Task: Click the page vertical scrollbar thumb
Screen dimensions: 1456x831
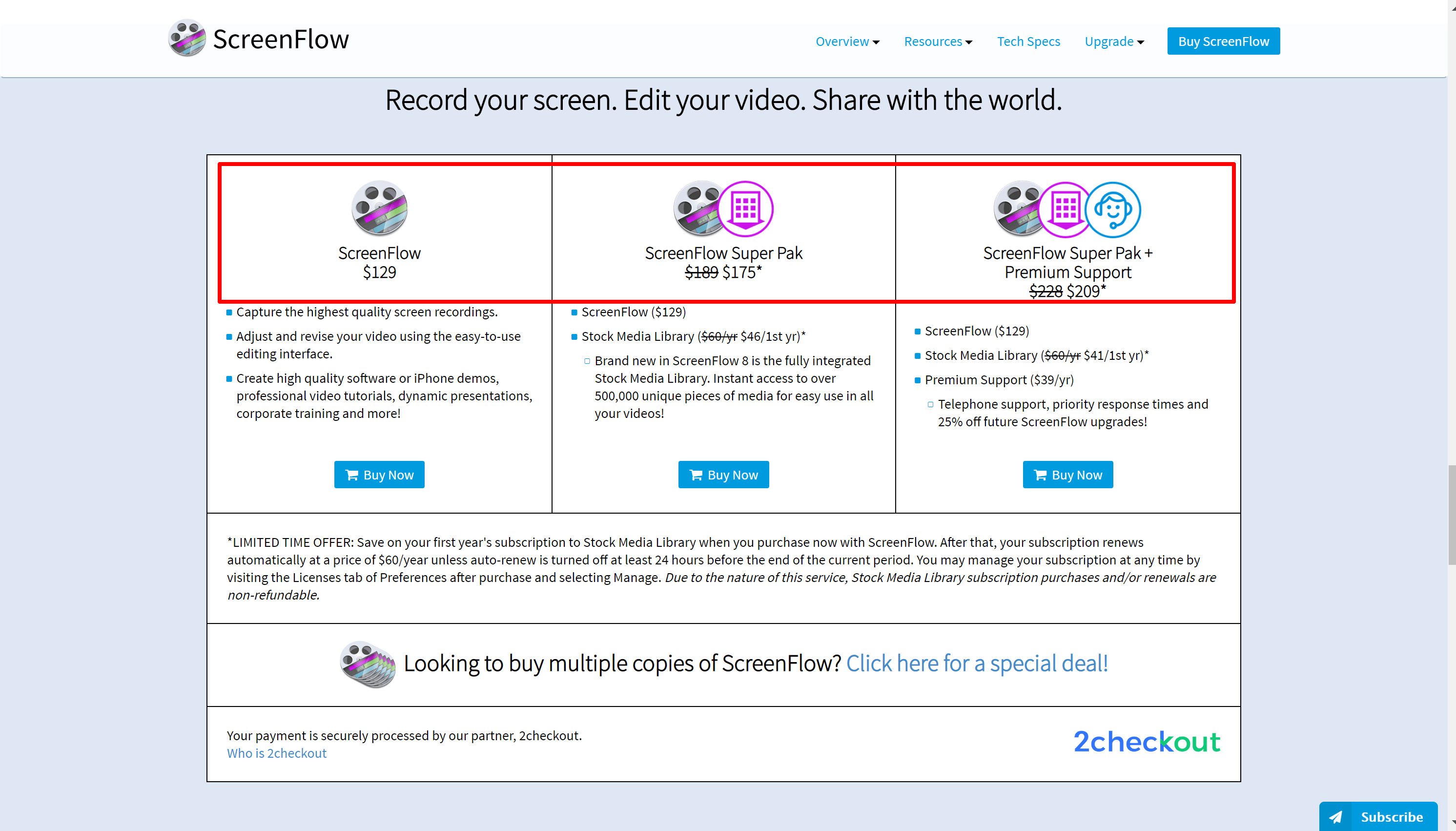Action: (x=1452, y=515)
